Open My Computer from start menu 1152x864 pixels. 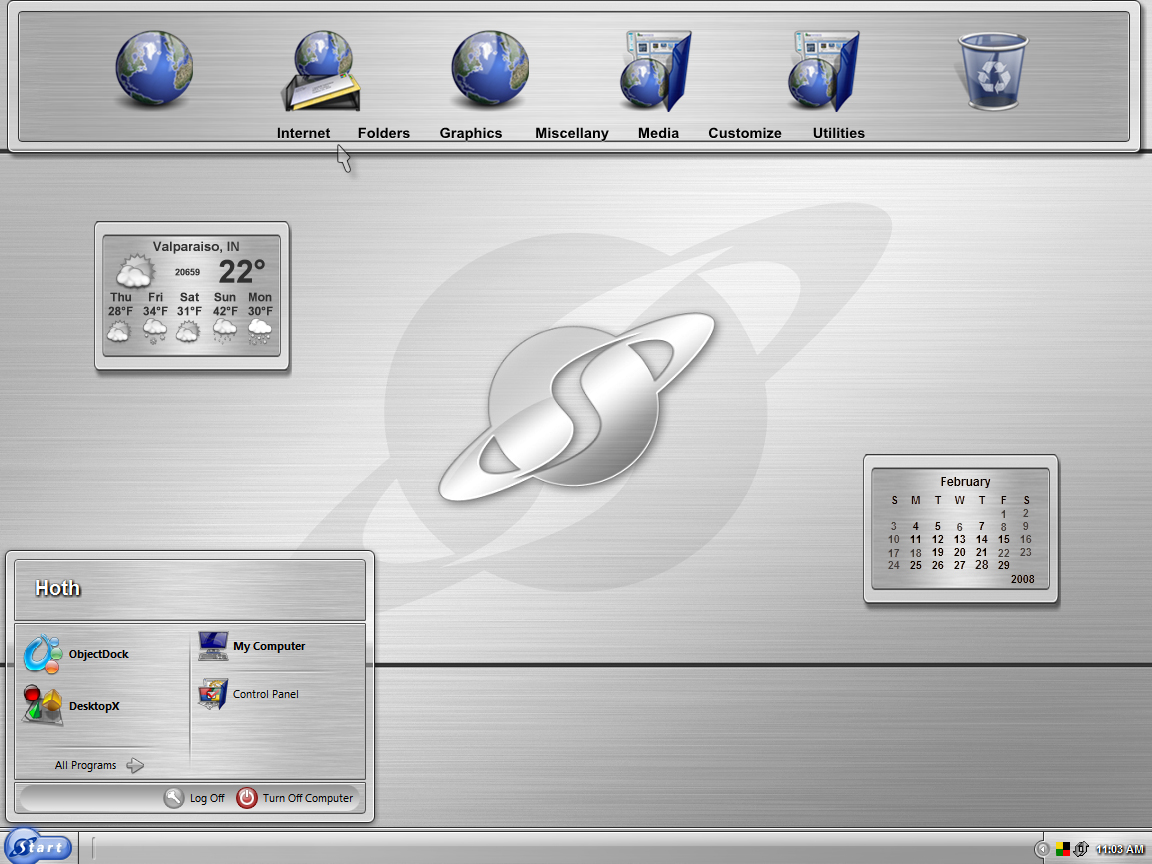251,647
